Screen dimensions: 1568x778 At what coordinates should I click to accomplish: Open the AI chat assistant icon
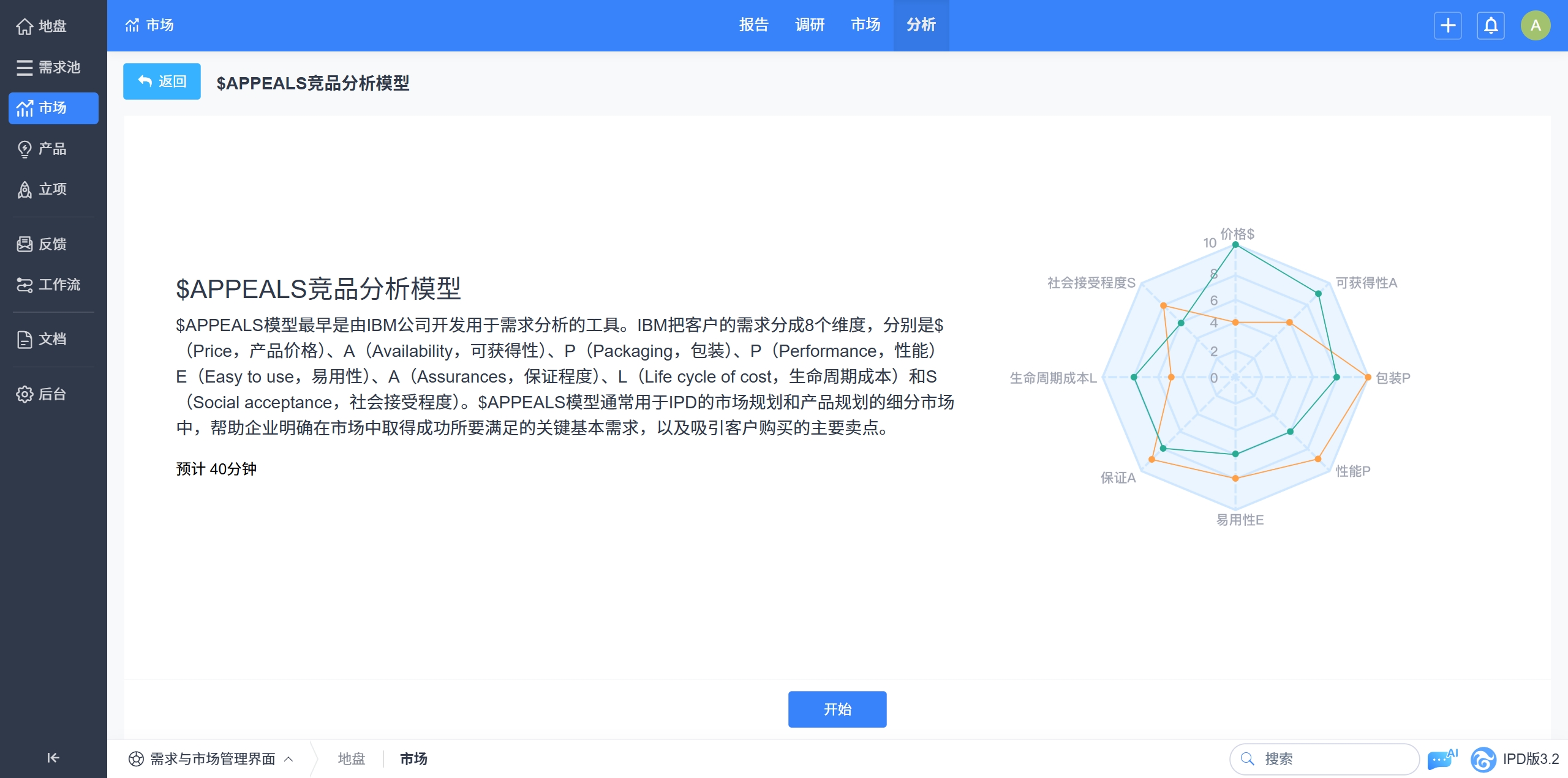1442,759
